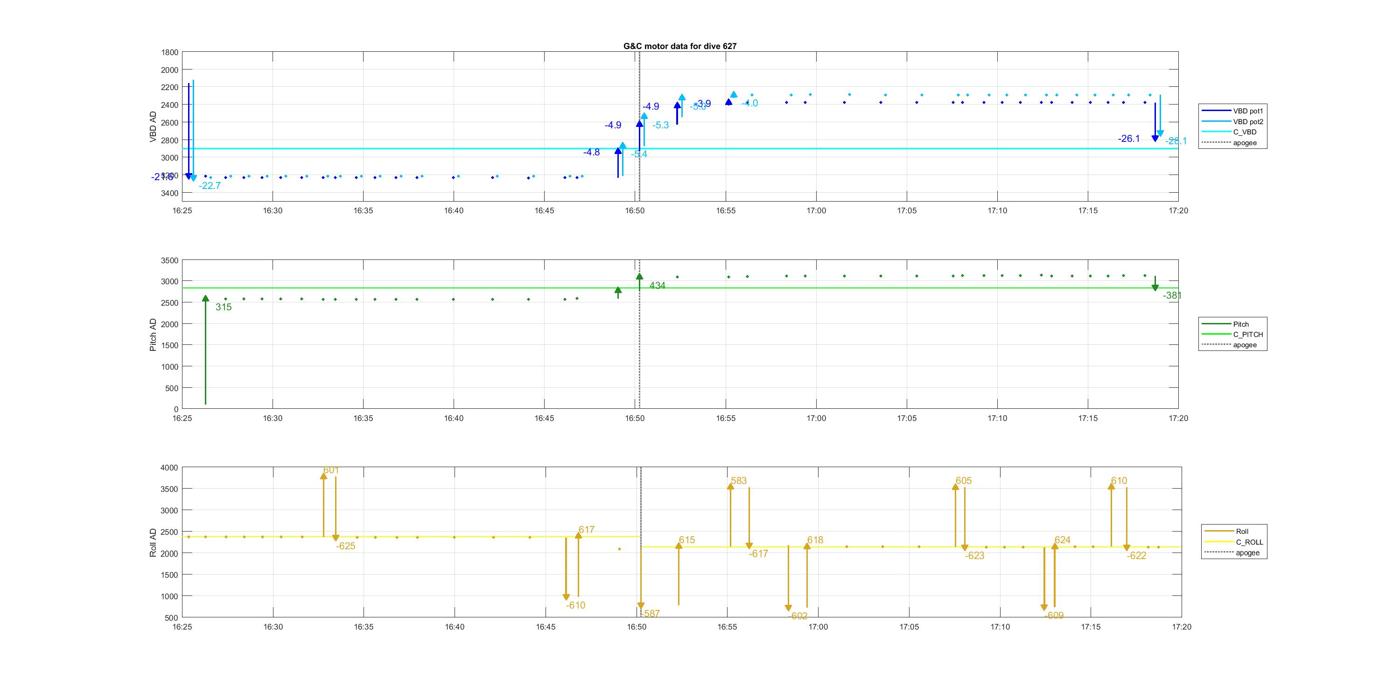Click the 315 pitch move label
Viewport: 1400px width, 693px height.
(223, 307)
